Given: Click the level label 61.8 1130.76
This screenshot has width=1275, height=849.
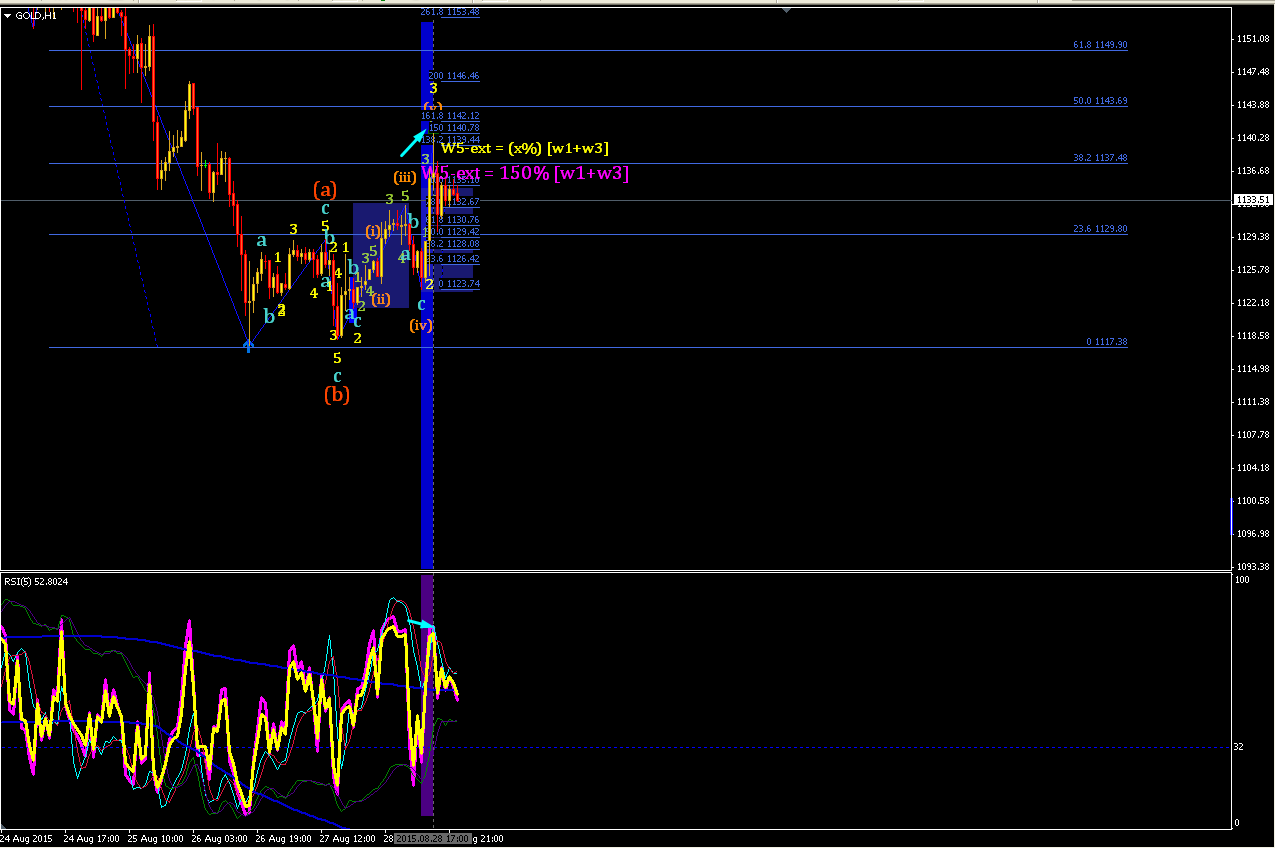Looking at the screenshot, I should (453, 219).
